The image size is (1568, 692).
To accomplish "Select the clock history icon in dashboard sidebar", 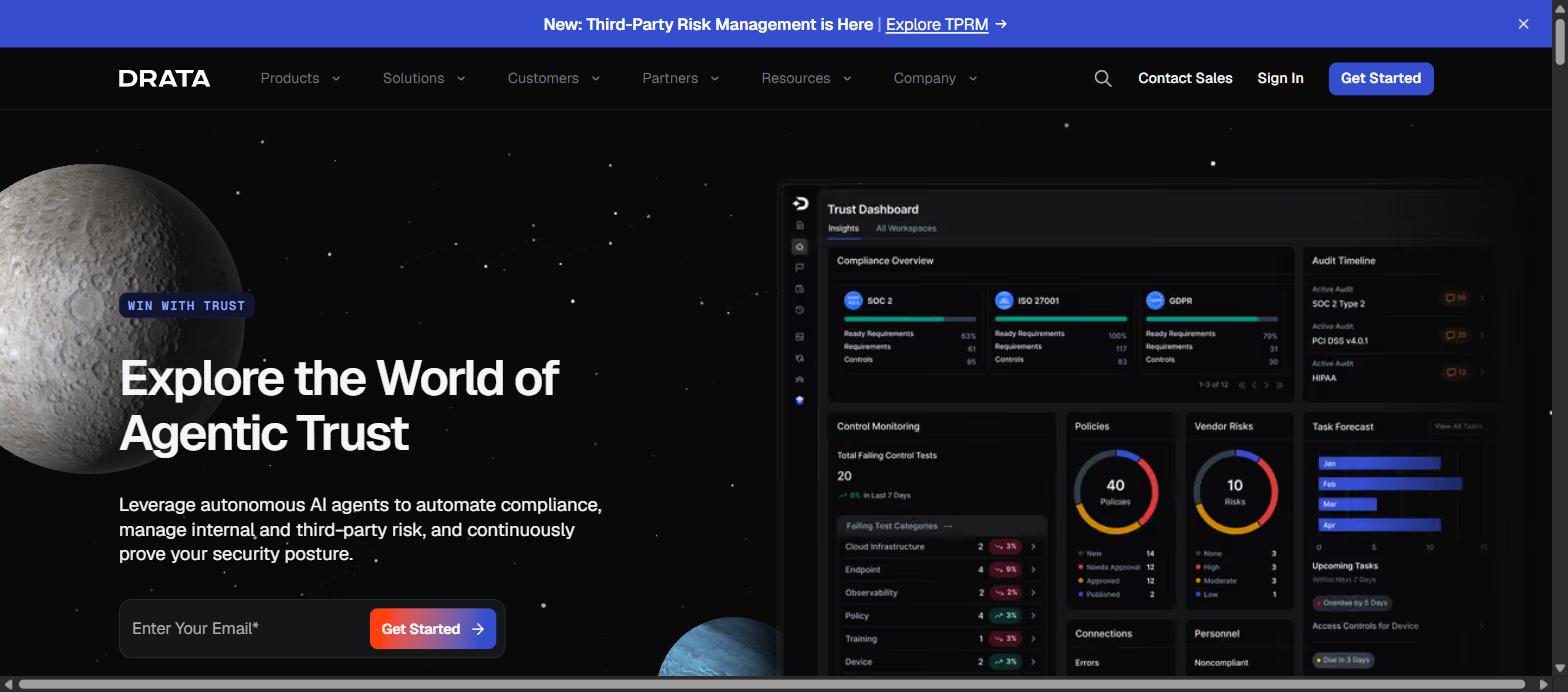I will click(x=800, y=310).
